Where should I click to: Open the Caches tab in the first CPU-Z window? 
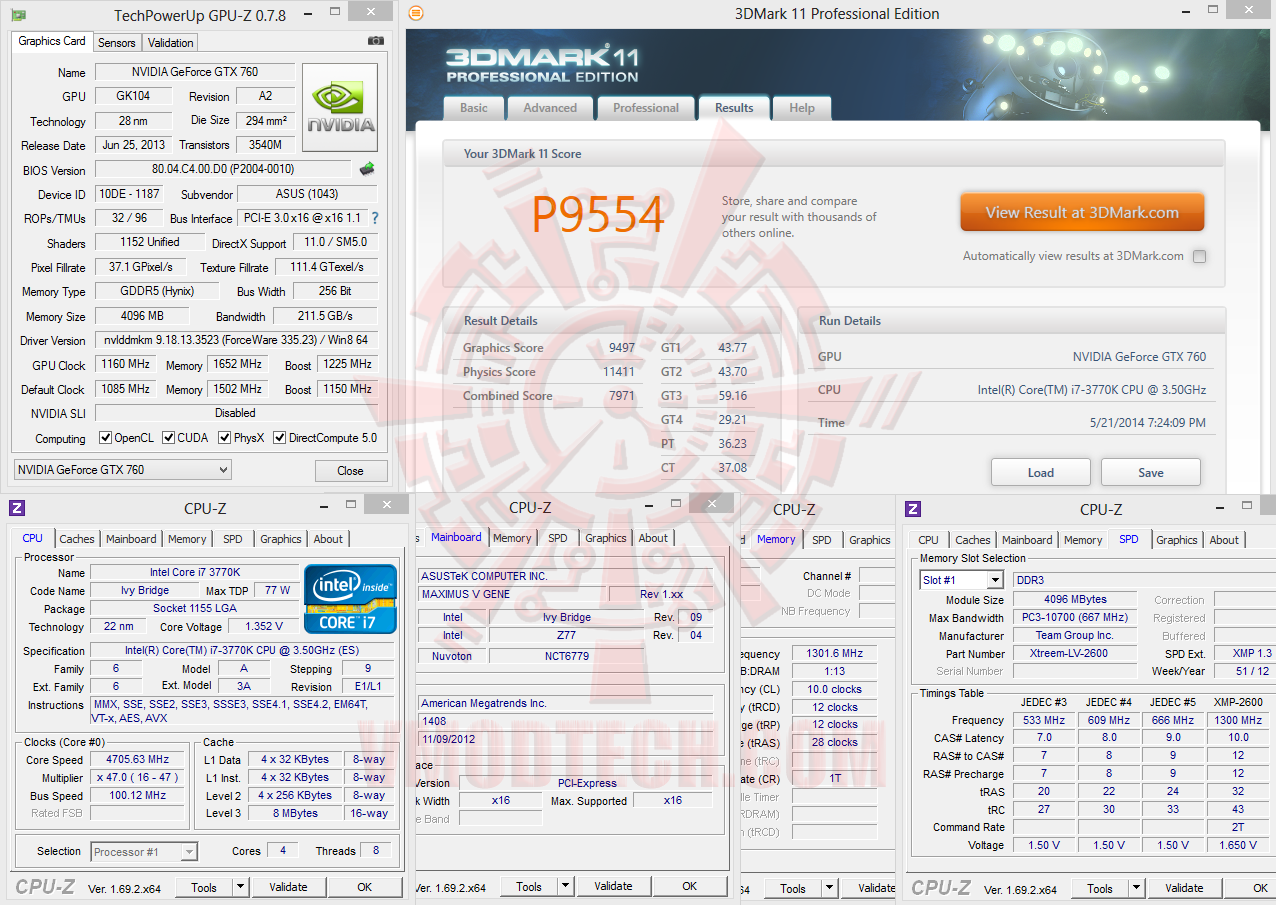point(77,539)
